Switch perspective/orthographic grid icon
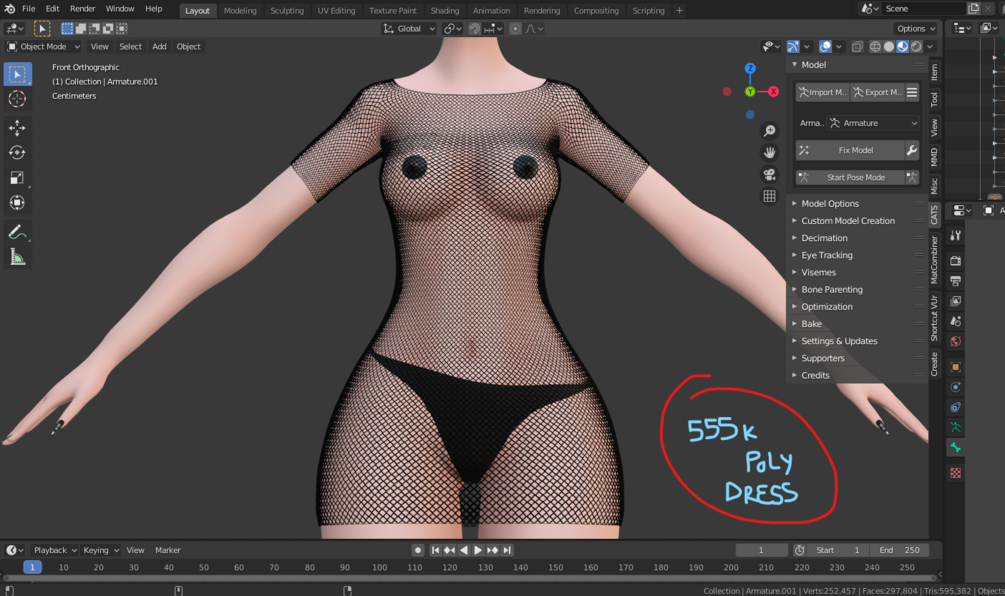Image resolution: width=1005 pixels, height=596 pixels. point(769,196)
